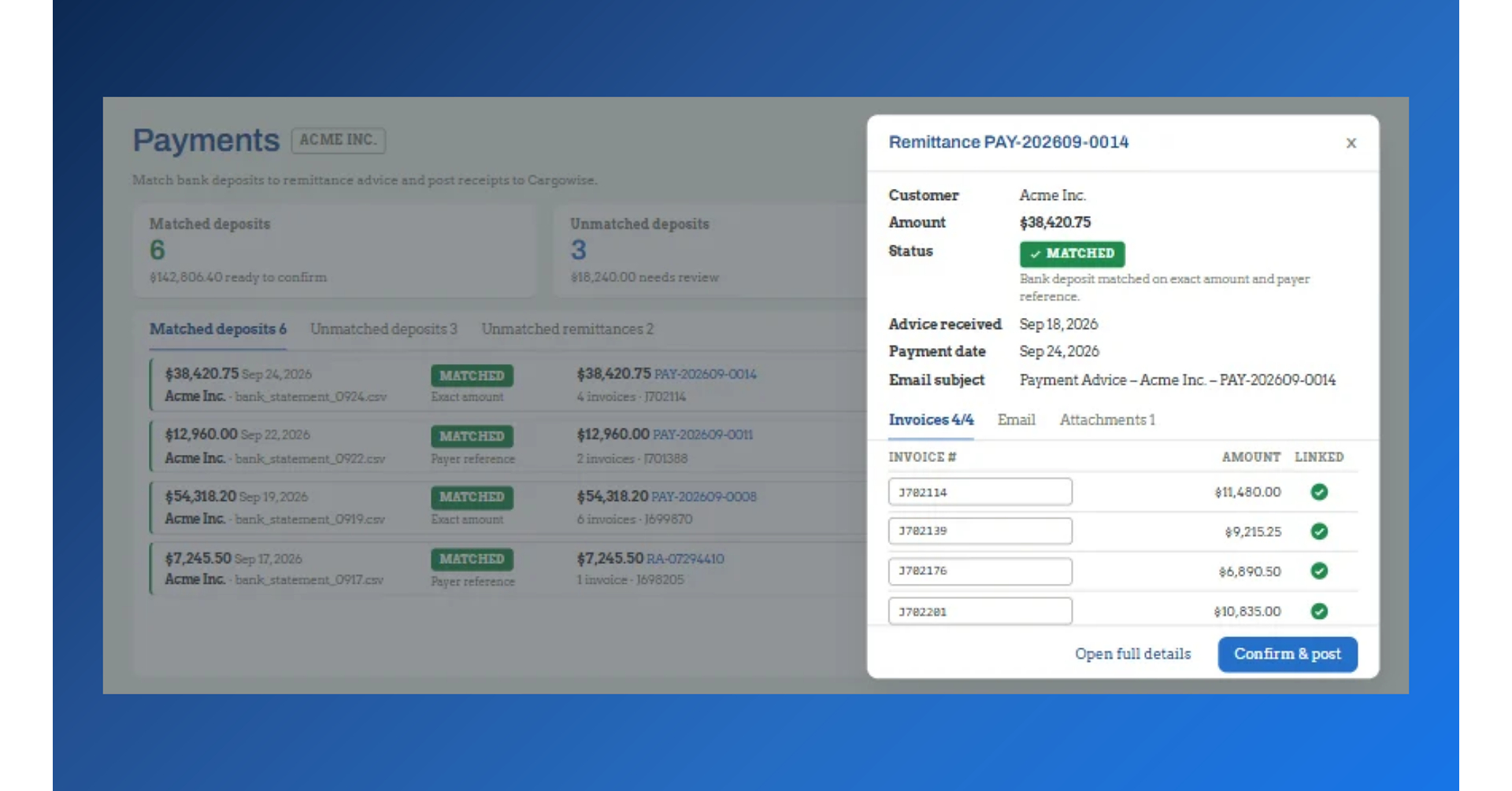Click the J702139 invoice number field
The height and width of the screenshot is (791, 1512).
click(x=980, y=531)
